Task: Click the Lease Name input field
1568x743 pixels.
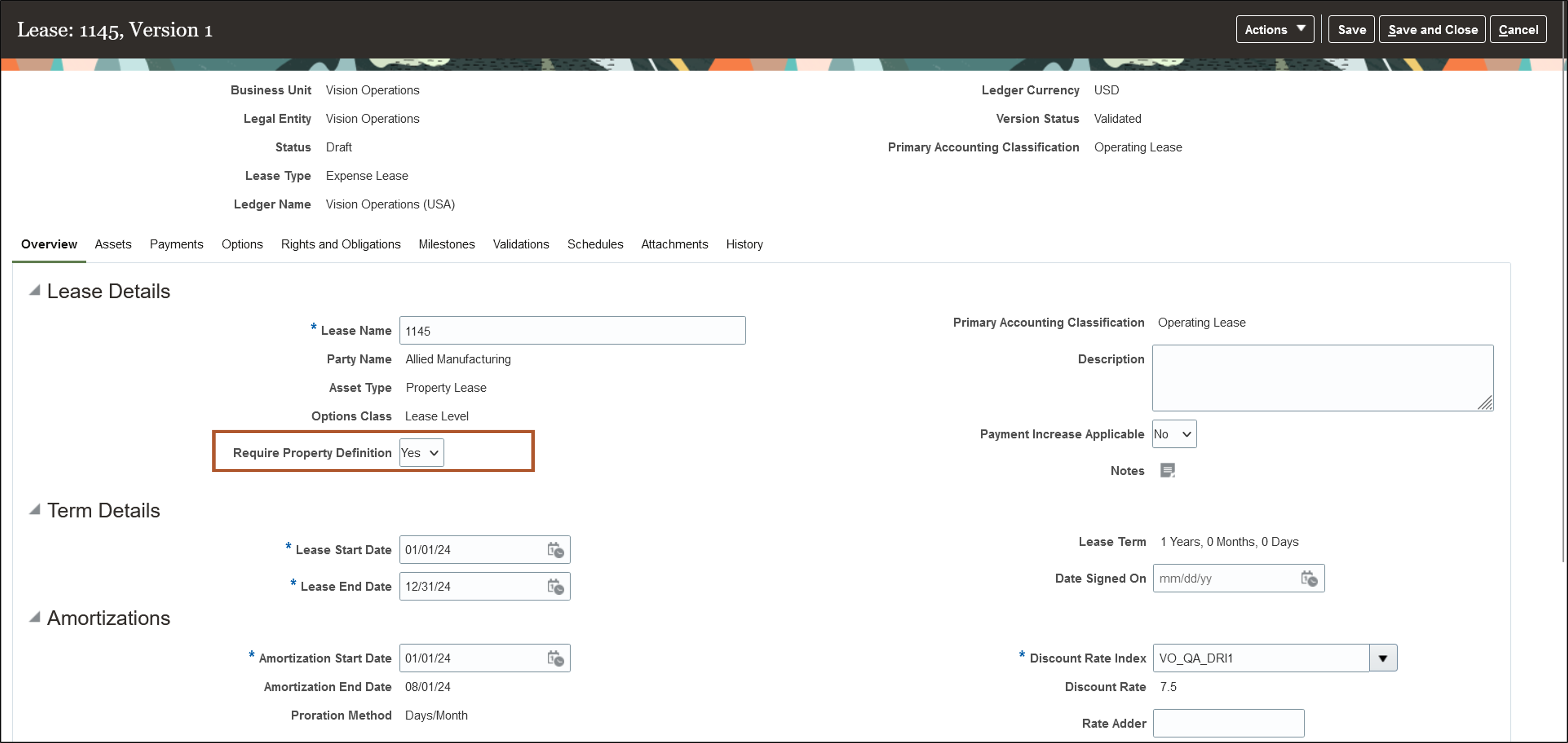Action: tap(572, 331)
